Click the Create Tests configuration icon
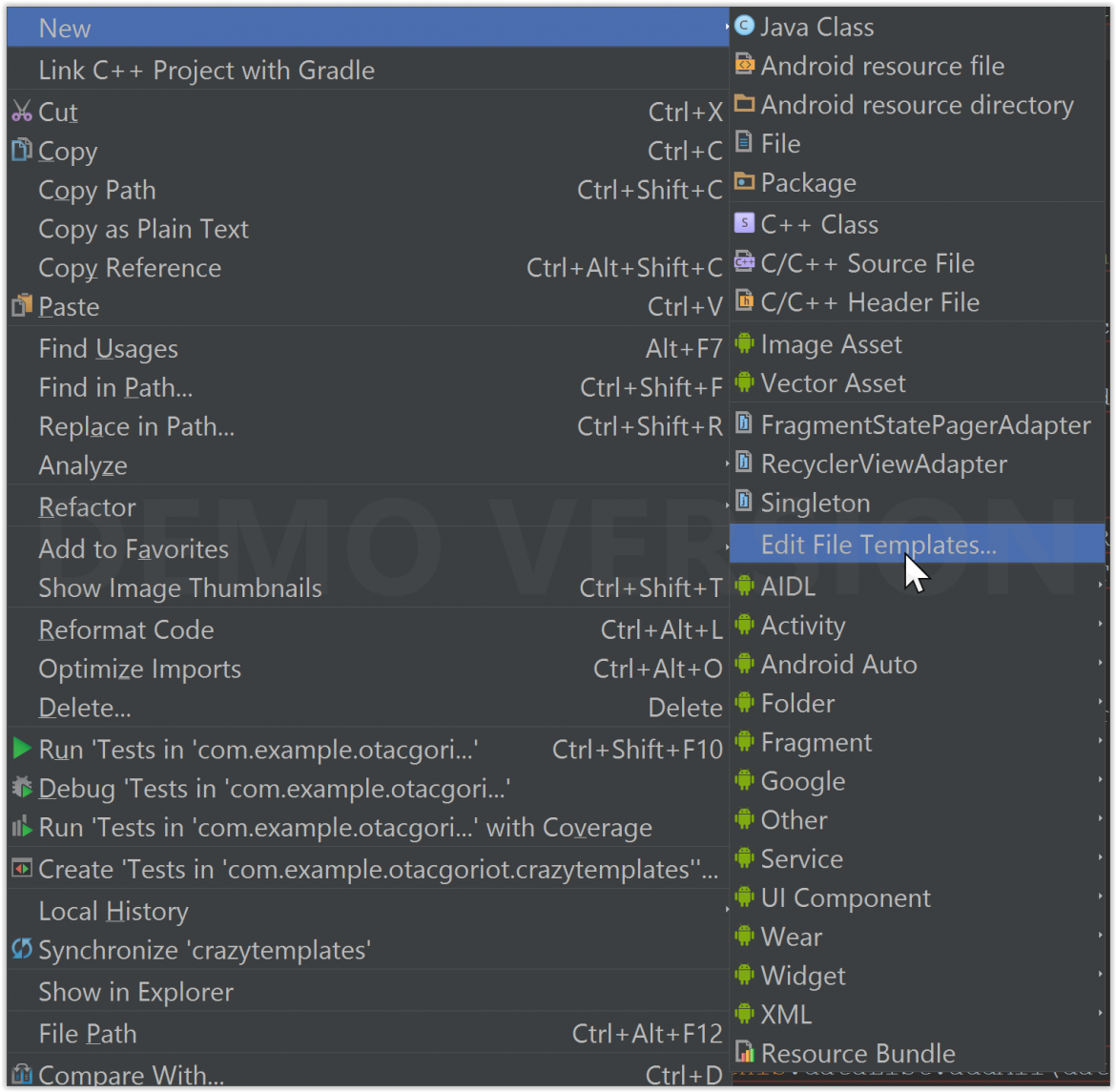Viewport: 1116px width, 1092px height. pos(22,869)
